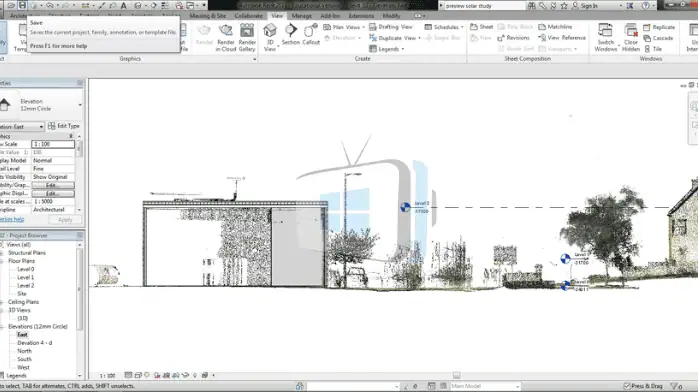The width and height of the screenshot is (698, 392).
Task: Open Level 0 floor plan
Action: (x=25, y=269)
